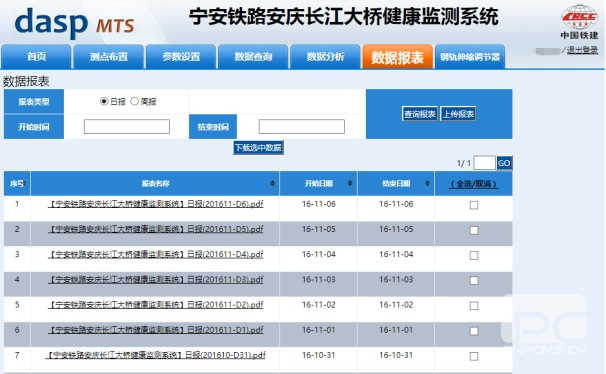Image resolution: width=606 pixels, height=374 pixels.
Task: Select the 周报 radio button
Action: pos(134,101)
